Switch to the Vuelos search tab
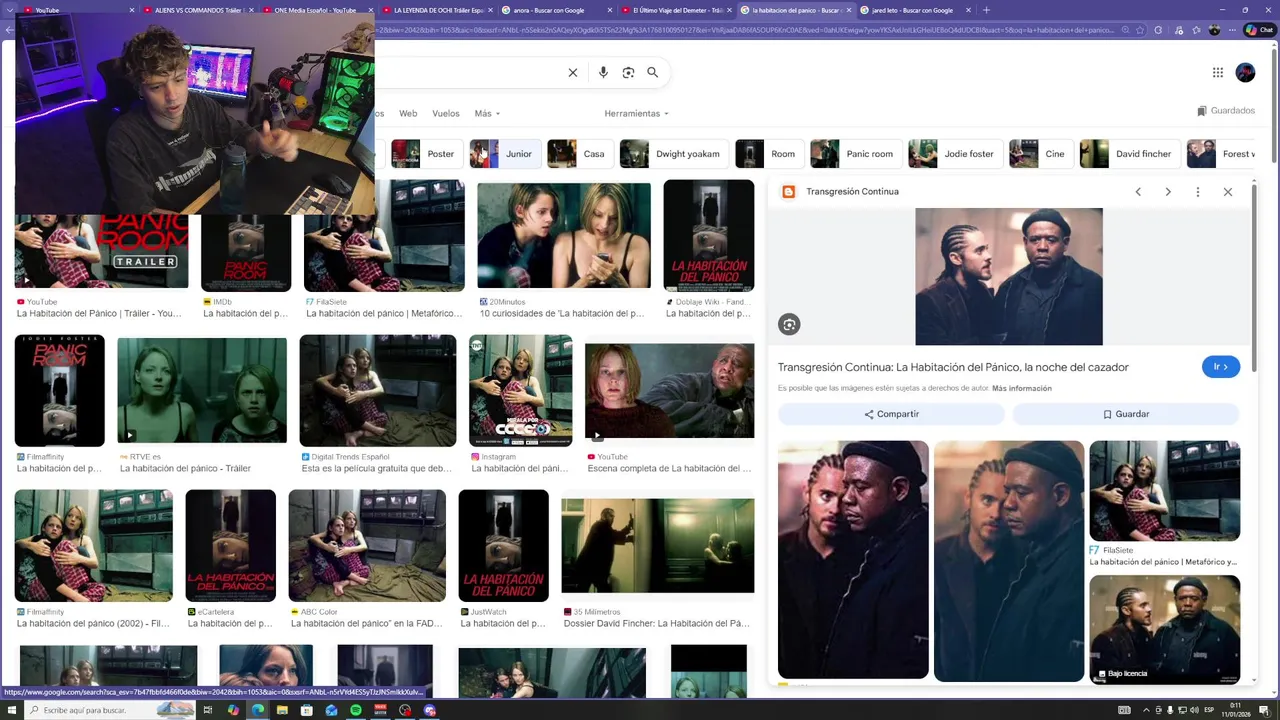Viewport: 1280px width, 720px height. coord(446,114)
